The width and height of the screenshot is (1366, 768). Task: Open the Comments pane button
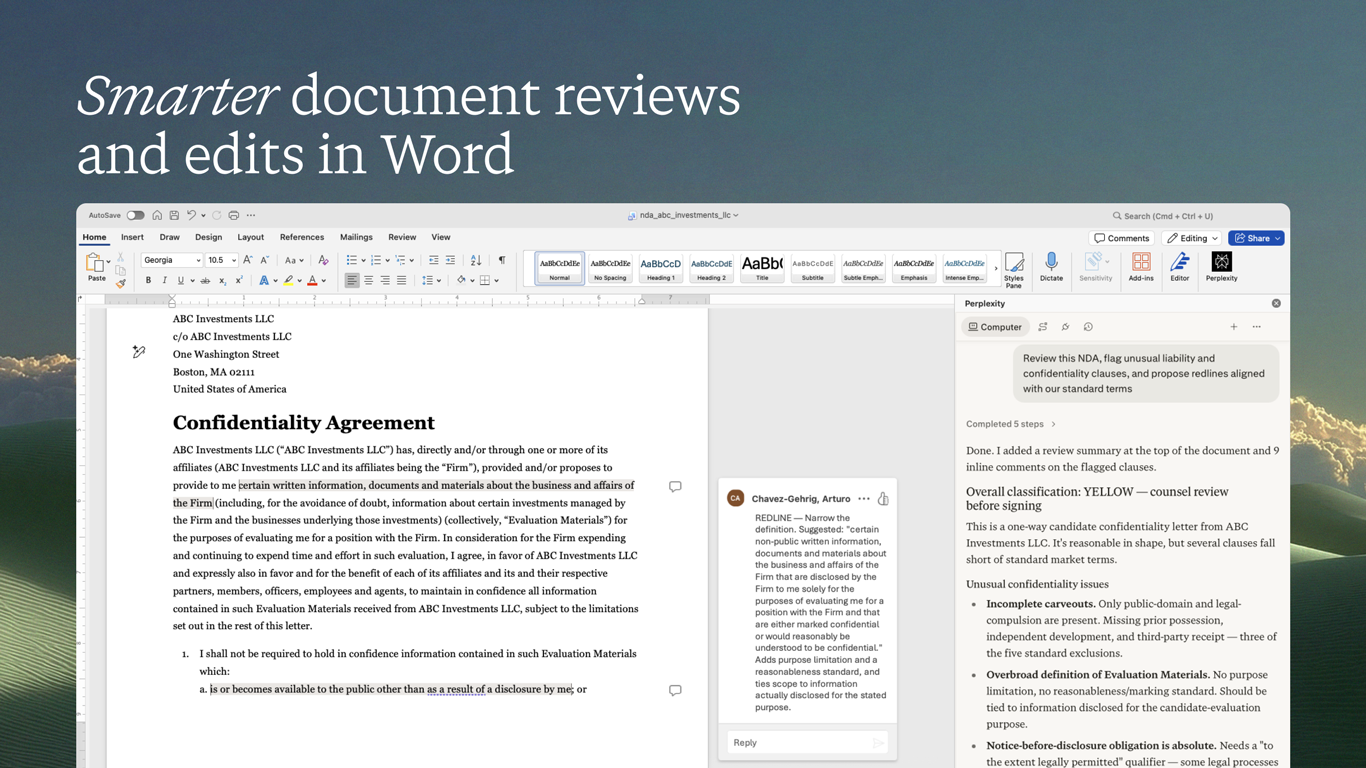click(1122, 238)
